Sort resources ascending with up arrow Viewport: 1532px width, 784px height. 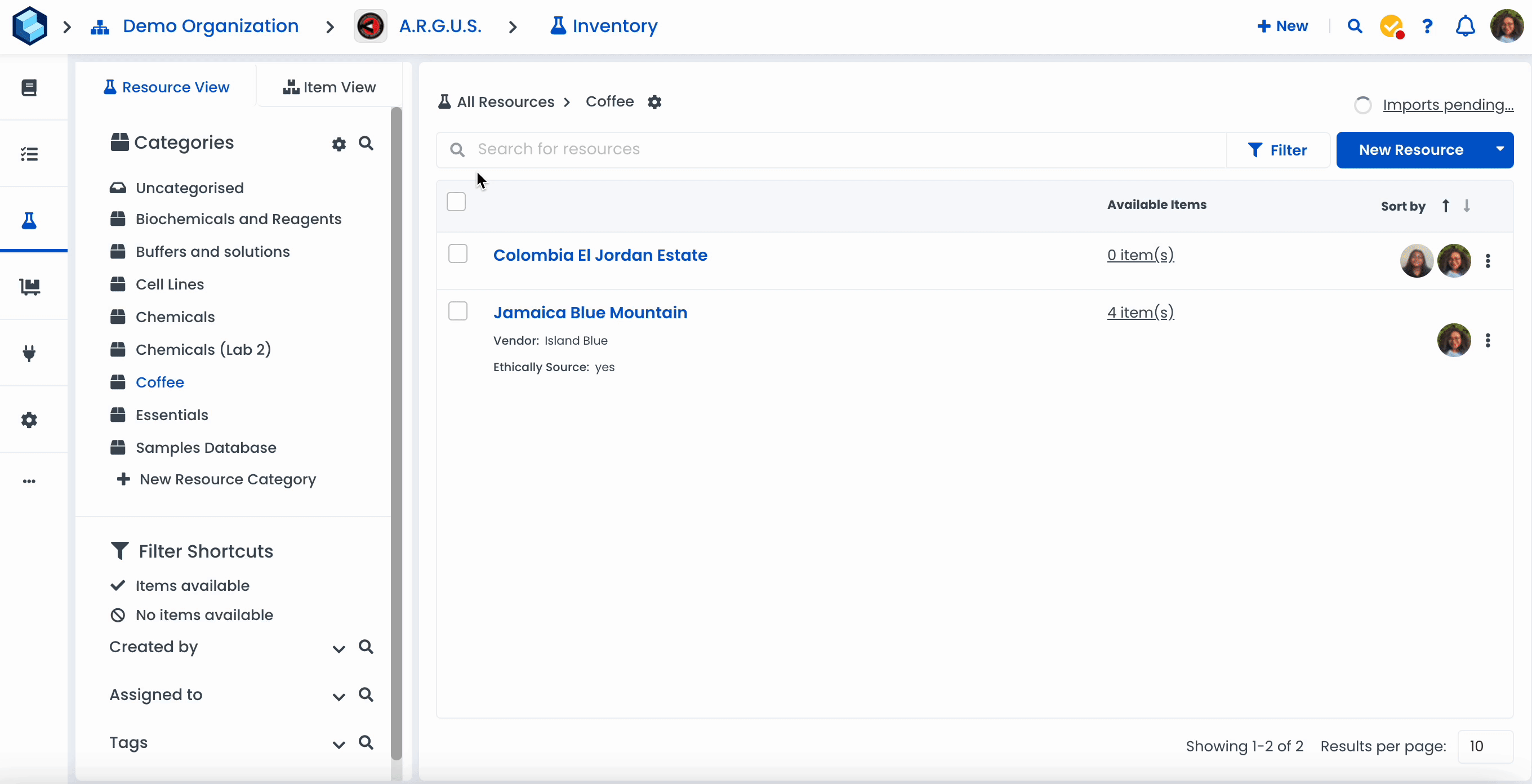(x=1445, y=206)
